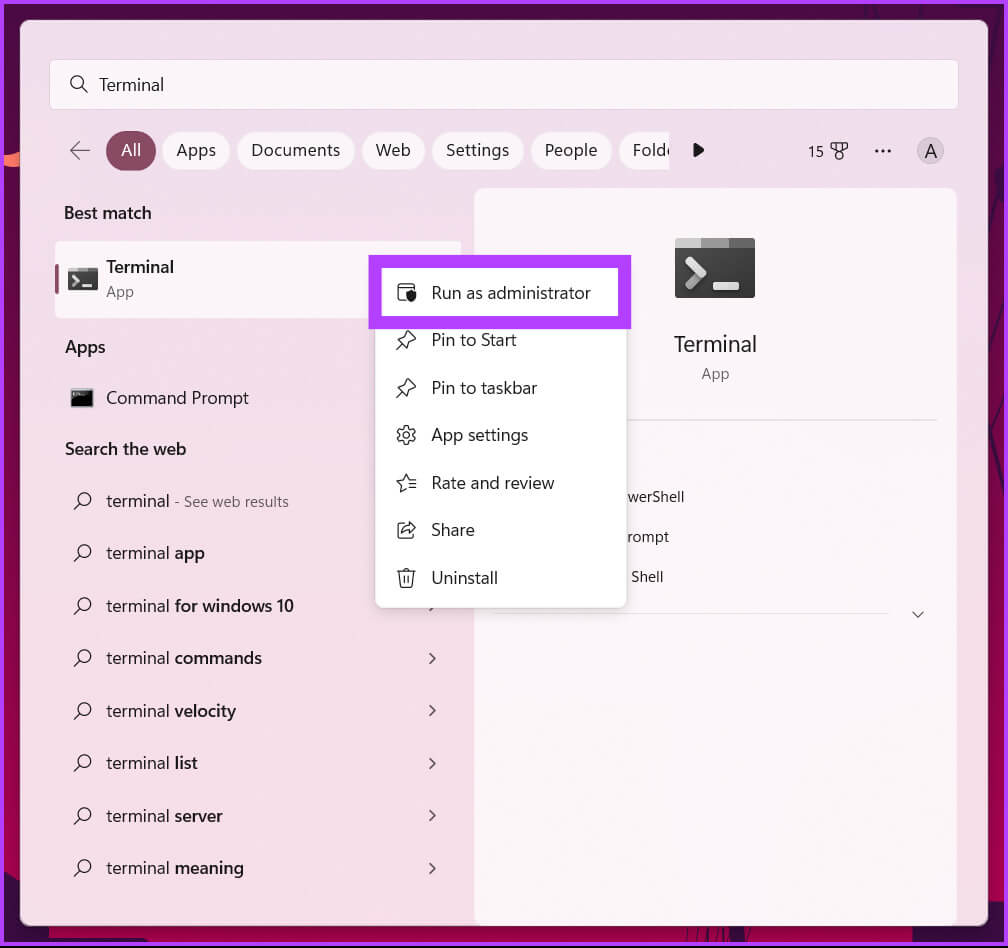Choose Pin to Start in the context menu
This screenshot has height=948, width=1008.
500,340
